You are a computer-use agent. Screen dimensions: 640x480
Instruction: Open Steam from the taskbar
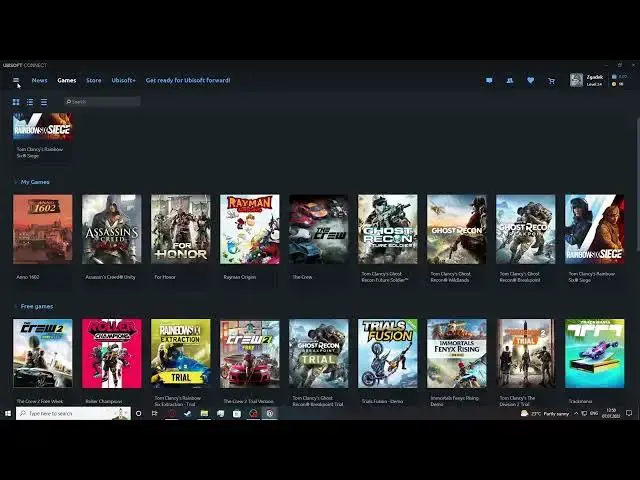(187, 413)
